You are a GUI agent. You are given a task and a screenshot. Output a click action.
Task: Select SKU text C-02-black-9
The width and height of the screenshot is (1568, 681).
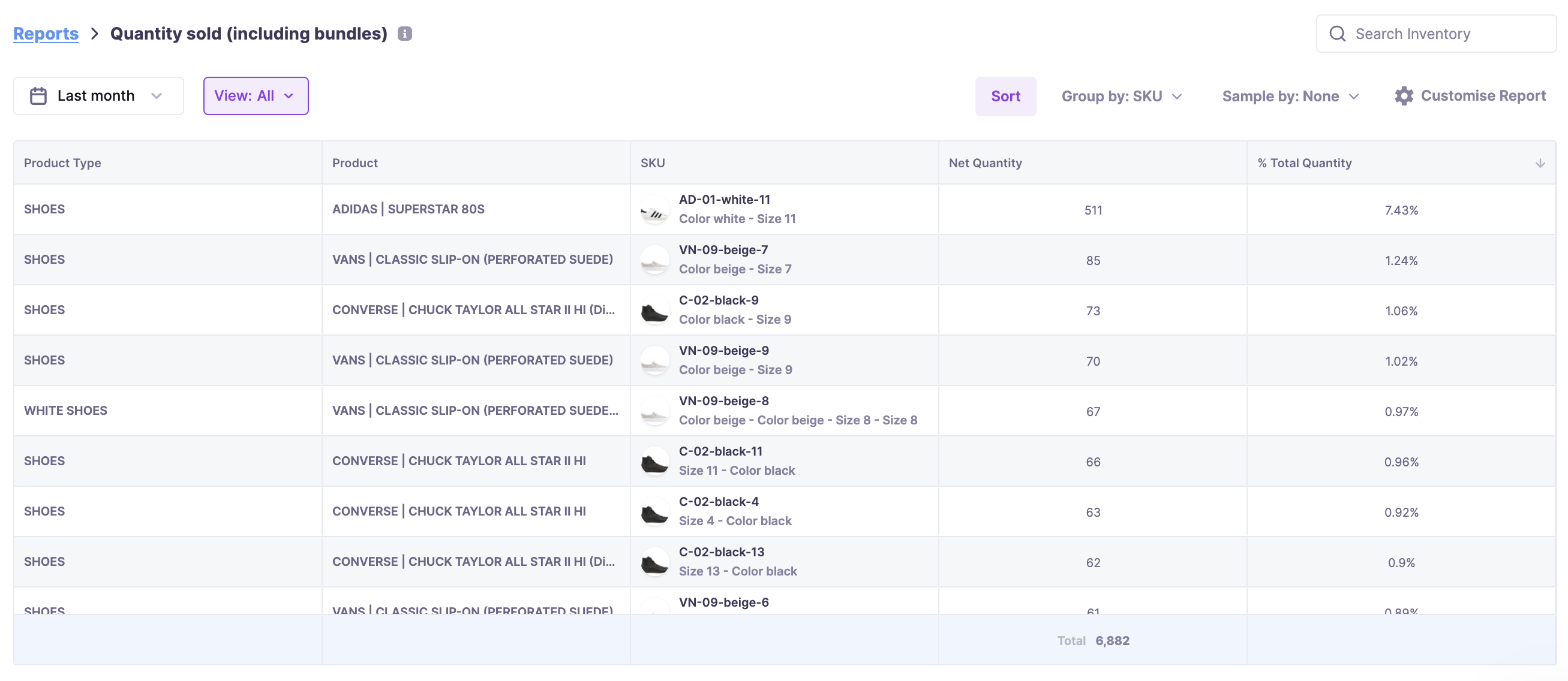tap(719, 301)
